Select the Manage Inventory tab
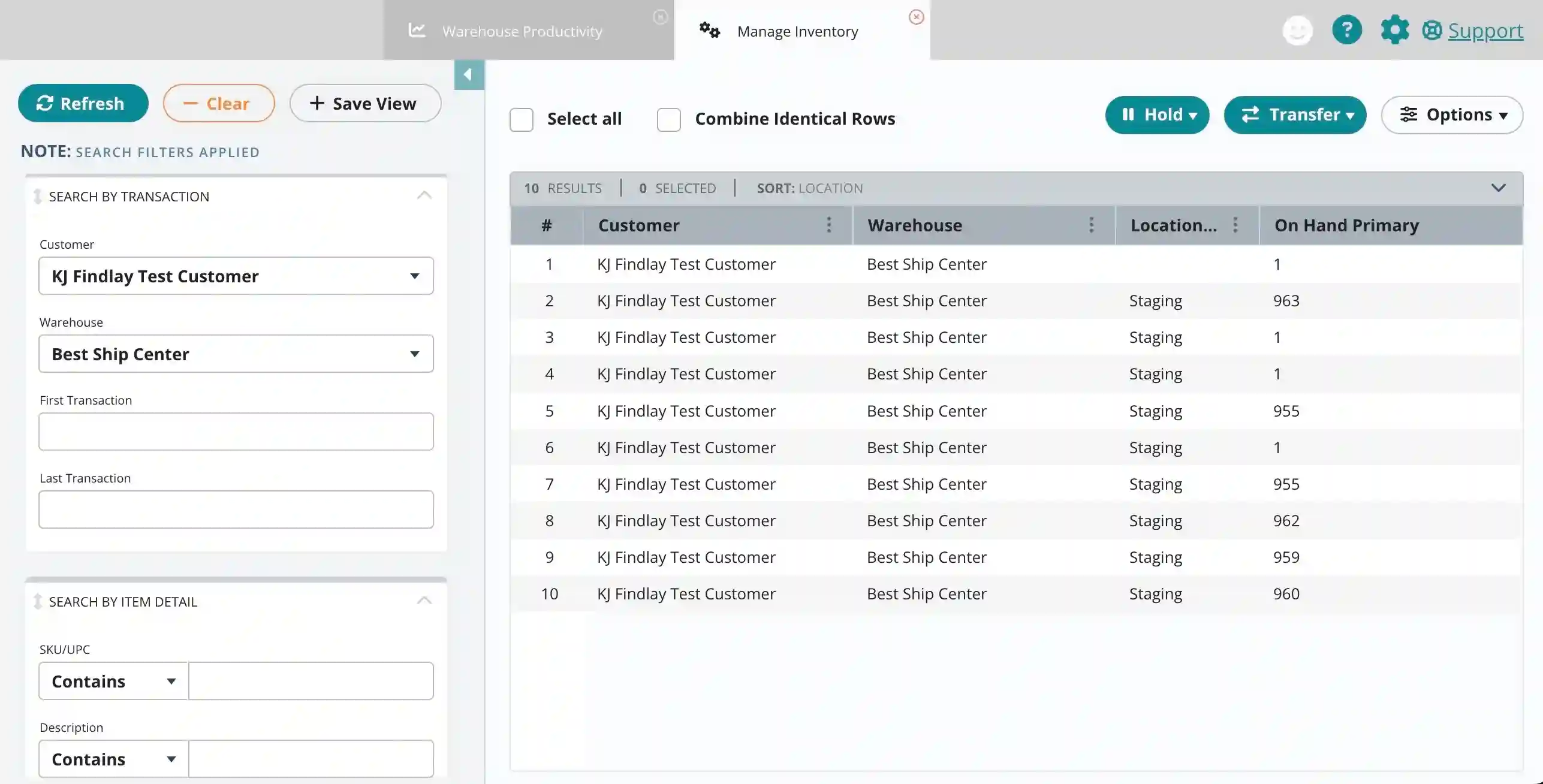Viewport: 1543px width, 784px height. tap(797, 31)
